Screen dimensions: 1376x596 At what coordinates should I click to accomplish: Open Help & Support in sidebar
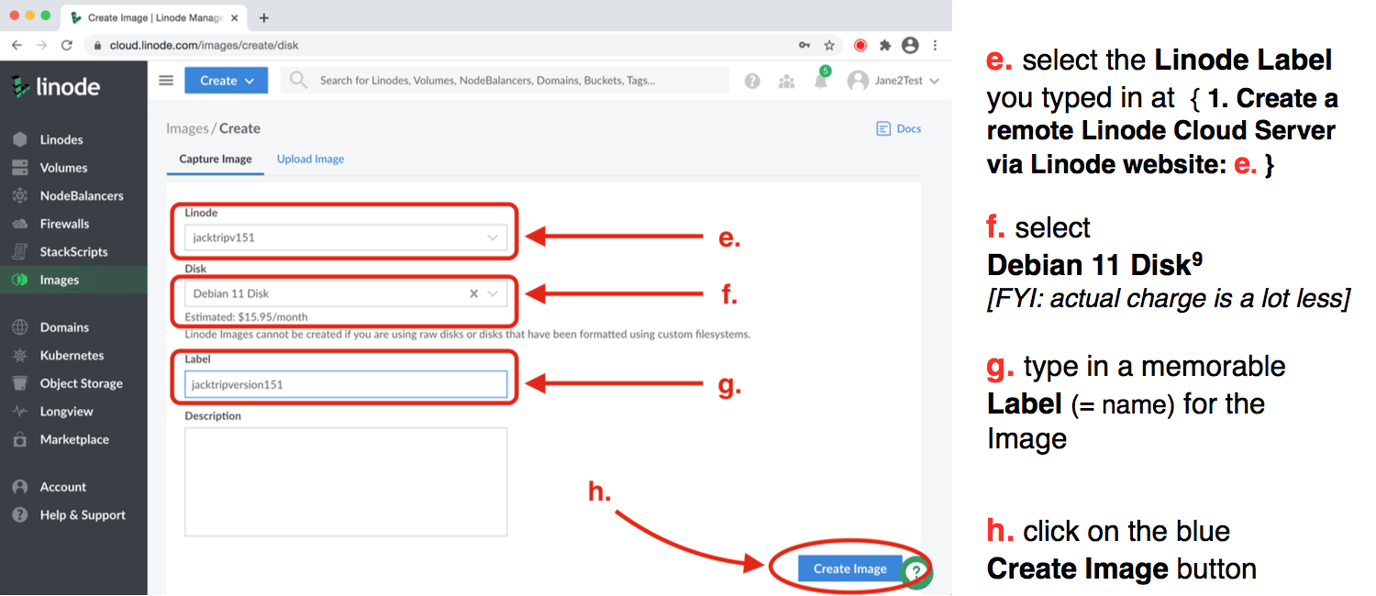point(82,515)
